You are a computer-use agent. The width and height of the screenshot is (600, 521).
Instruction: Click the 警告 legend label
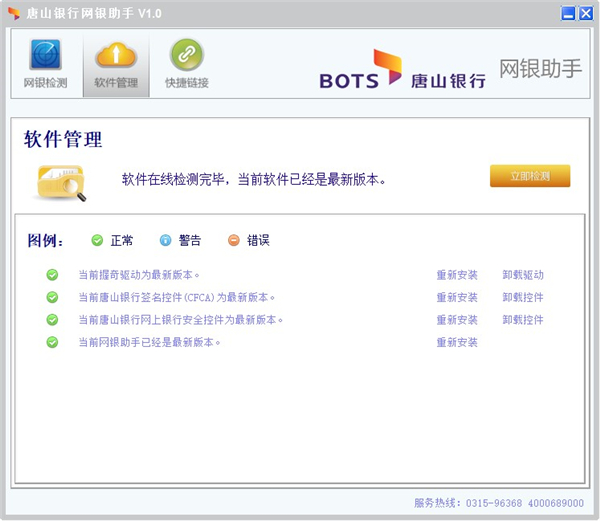coord(190,240)
